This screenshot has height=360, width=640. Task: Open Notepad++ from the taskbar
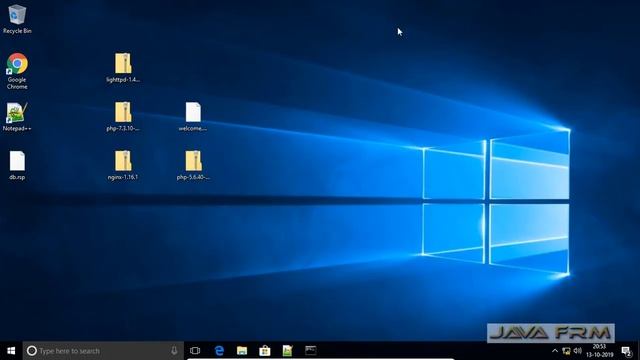pos(287,351)
